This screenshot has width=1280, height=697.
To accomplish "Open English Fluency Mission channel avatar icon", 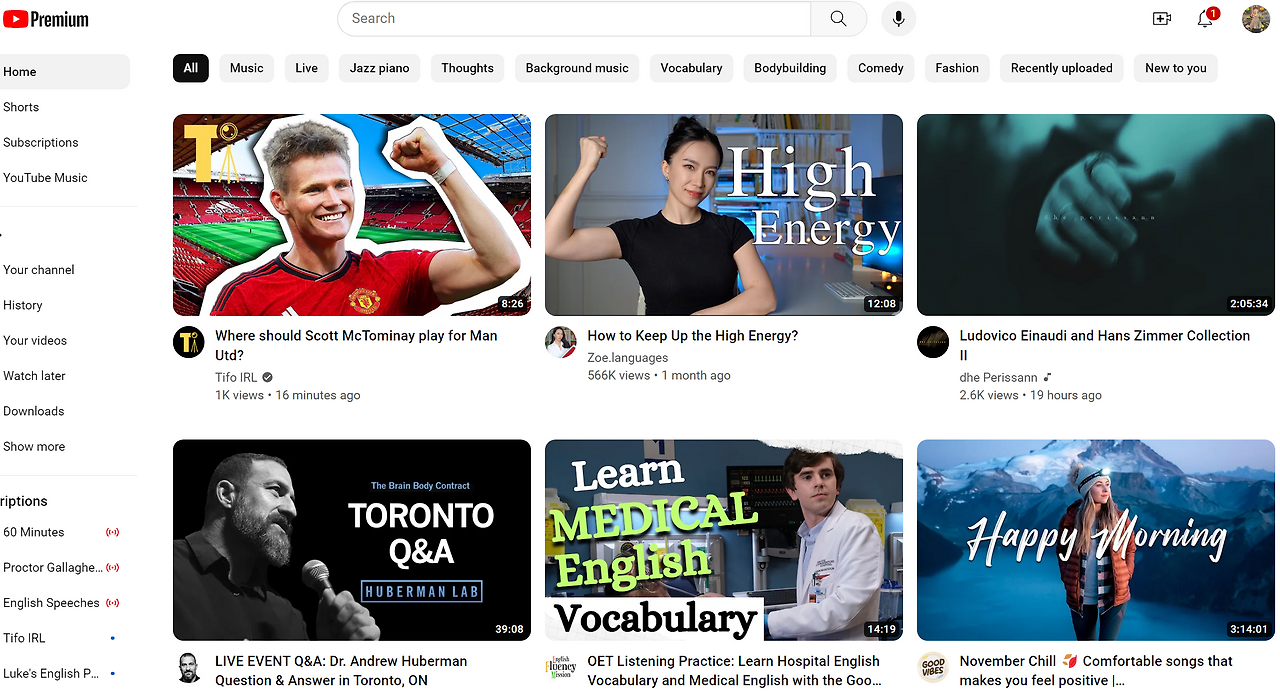I will pos(560,668).
